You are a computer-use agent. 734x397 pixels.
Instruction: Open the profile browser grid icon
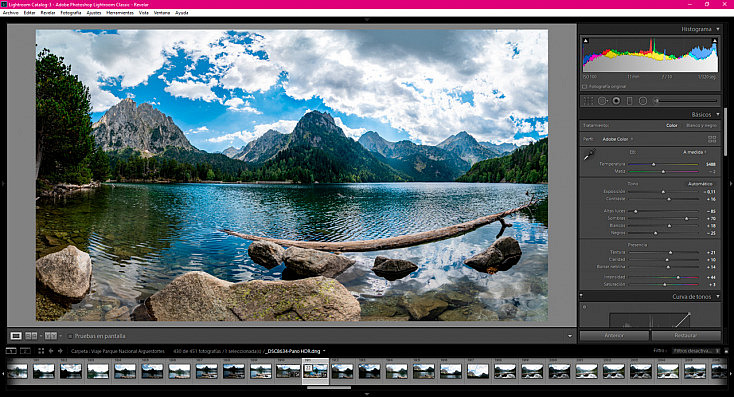712,139
